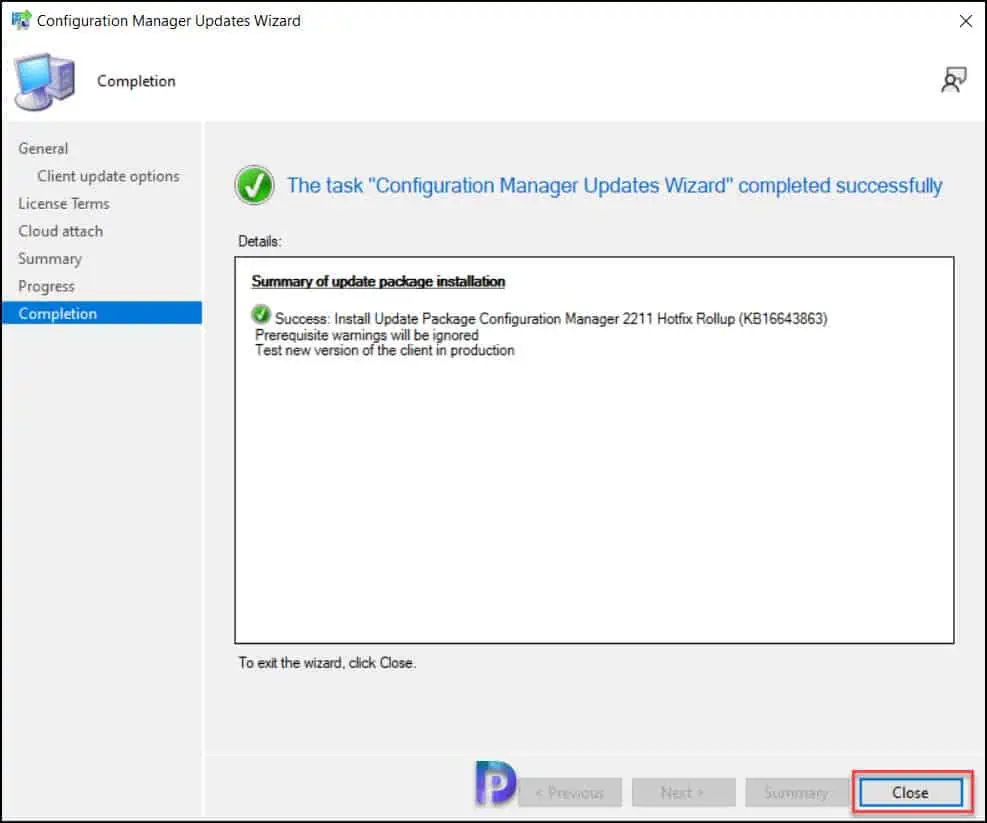Click the 'Success: Install Update Package' line

coord(551,319)
